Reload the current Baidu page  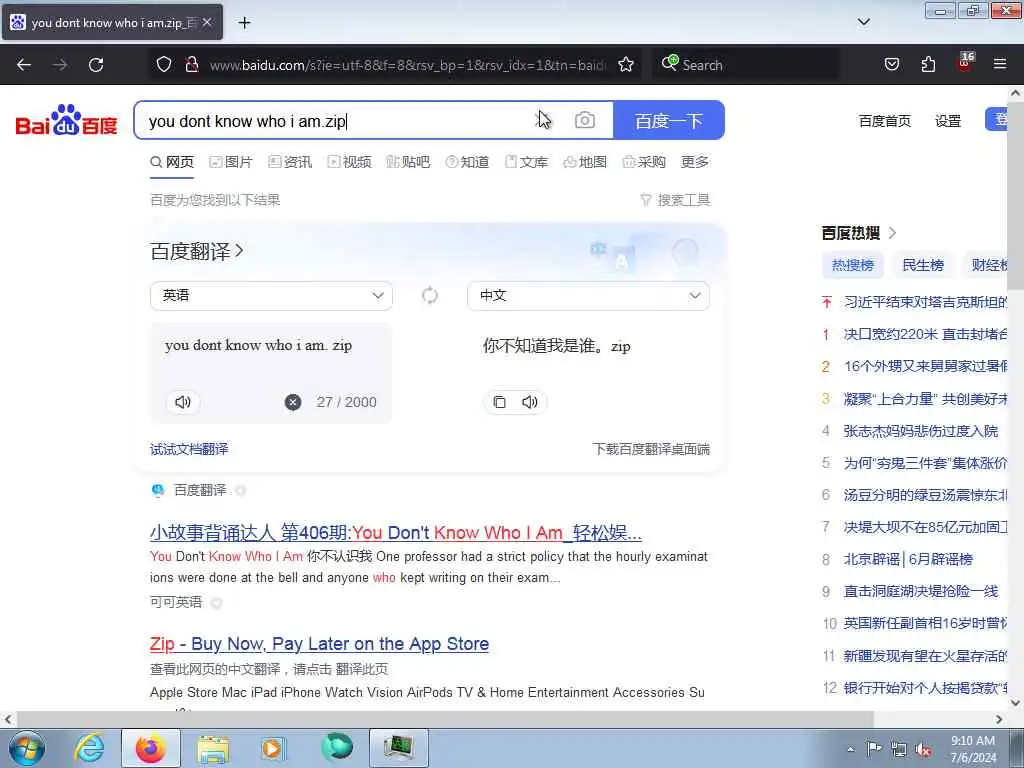[x=96, y=65]
